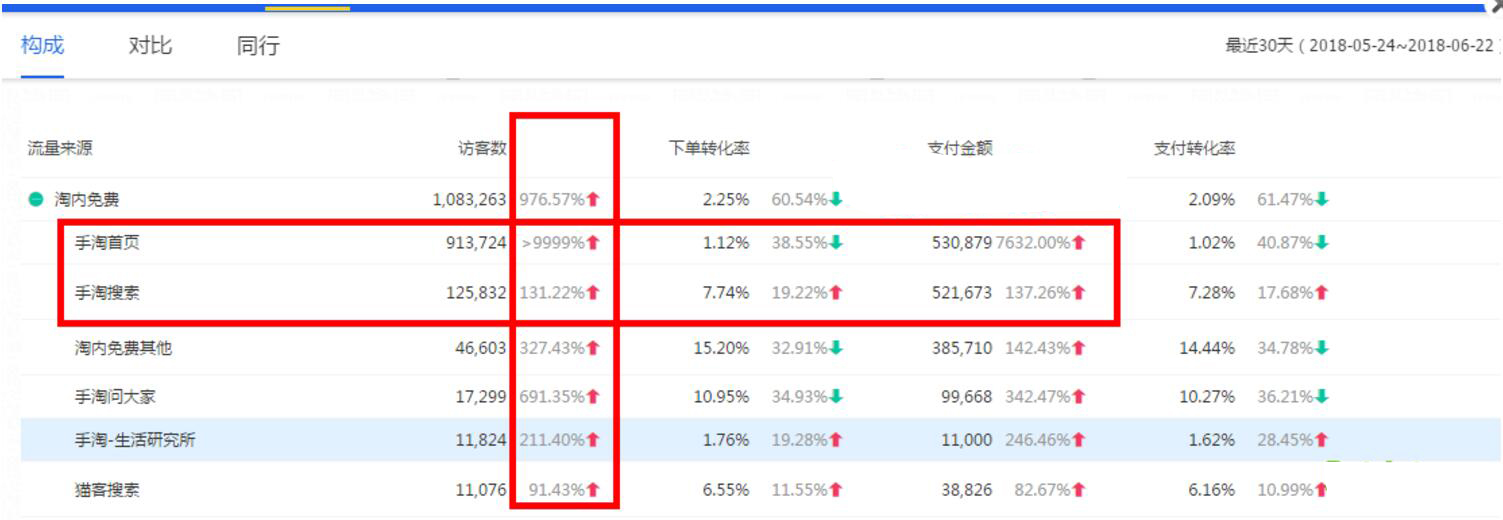Click the down arrow next to 34.78%
The image size is (1503, 520).
[1322, 348]
